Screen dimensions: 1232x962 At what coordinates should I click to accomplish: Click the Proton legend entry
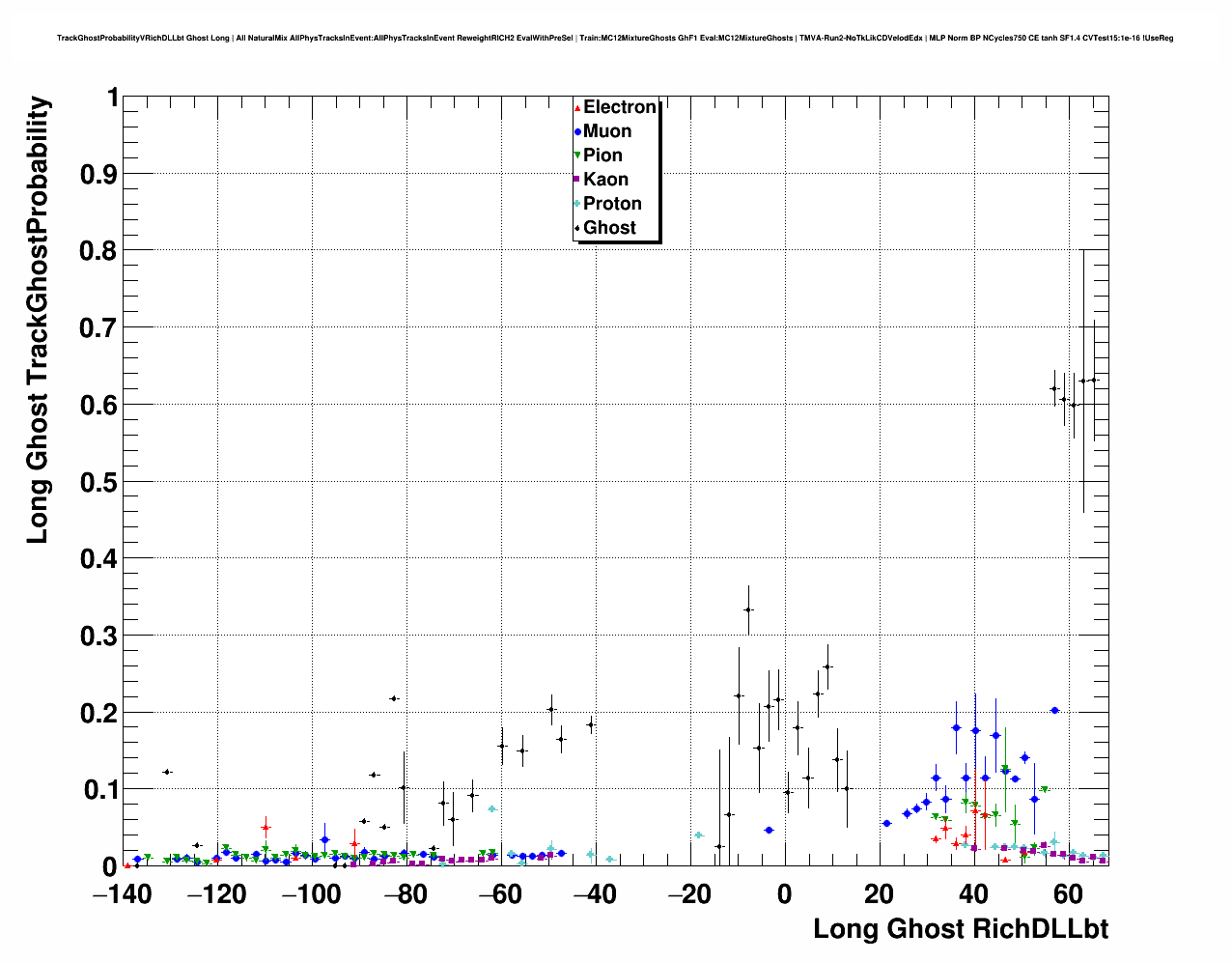pyautogui.click(x=608, y=204)
